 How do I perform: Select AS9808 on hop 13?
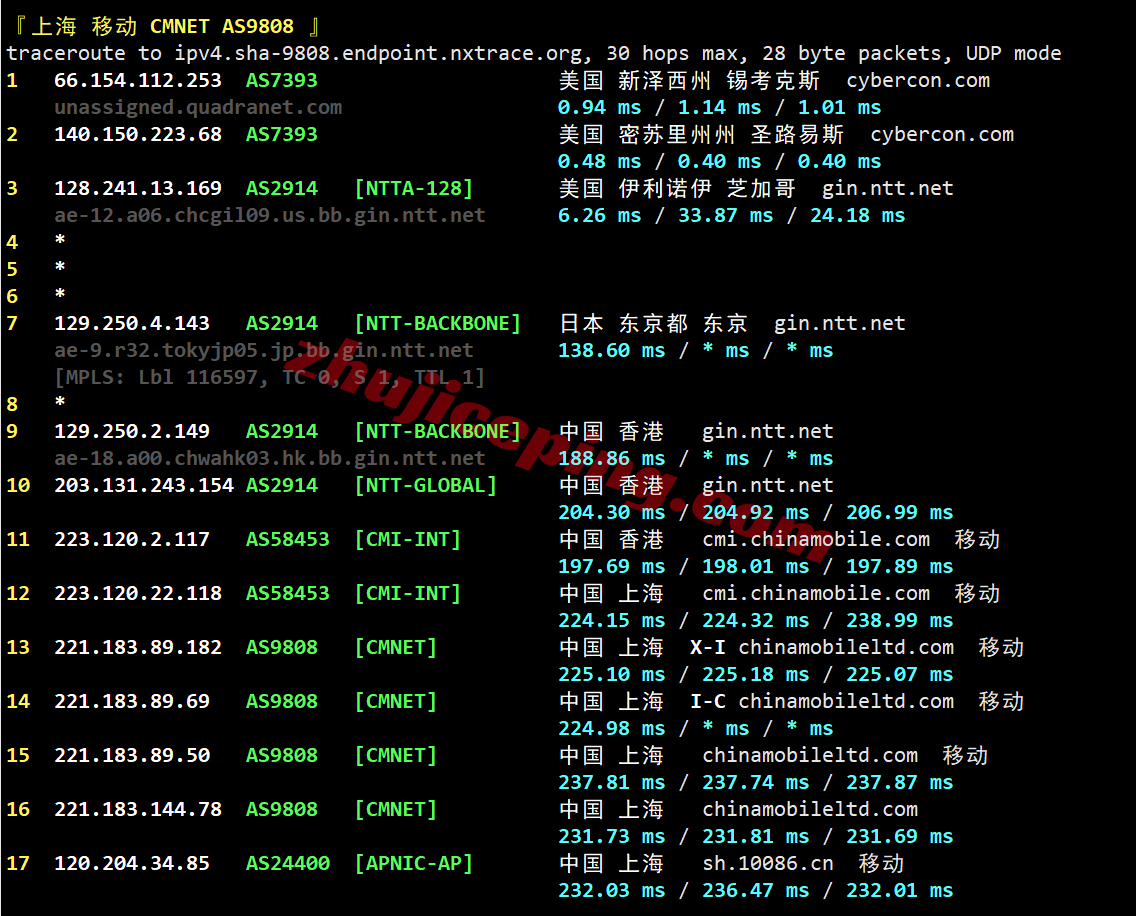pyautogui.click(x=281, y=647)
